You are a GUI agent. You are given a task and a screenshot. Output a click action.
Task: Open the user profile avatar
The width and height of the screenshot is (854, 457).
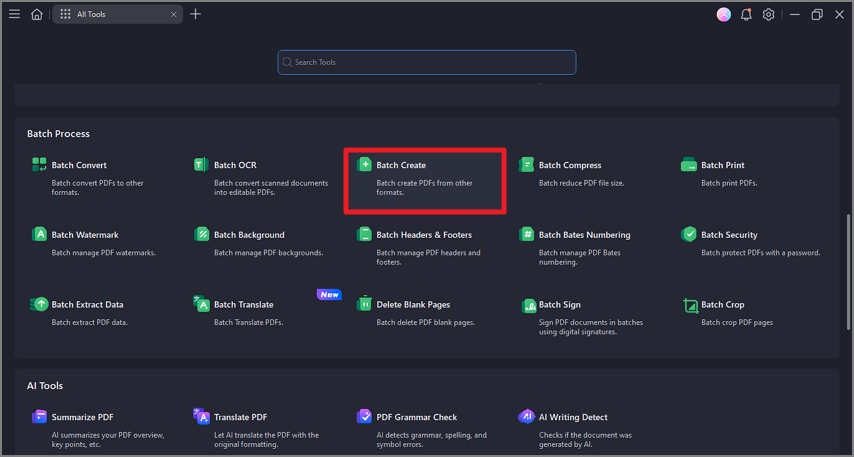point(723,15)
